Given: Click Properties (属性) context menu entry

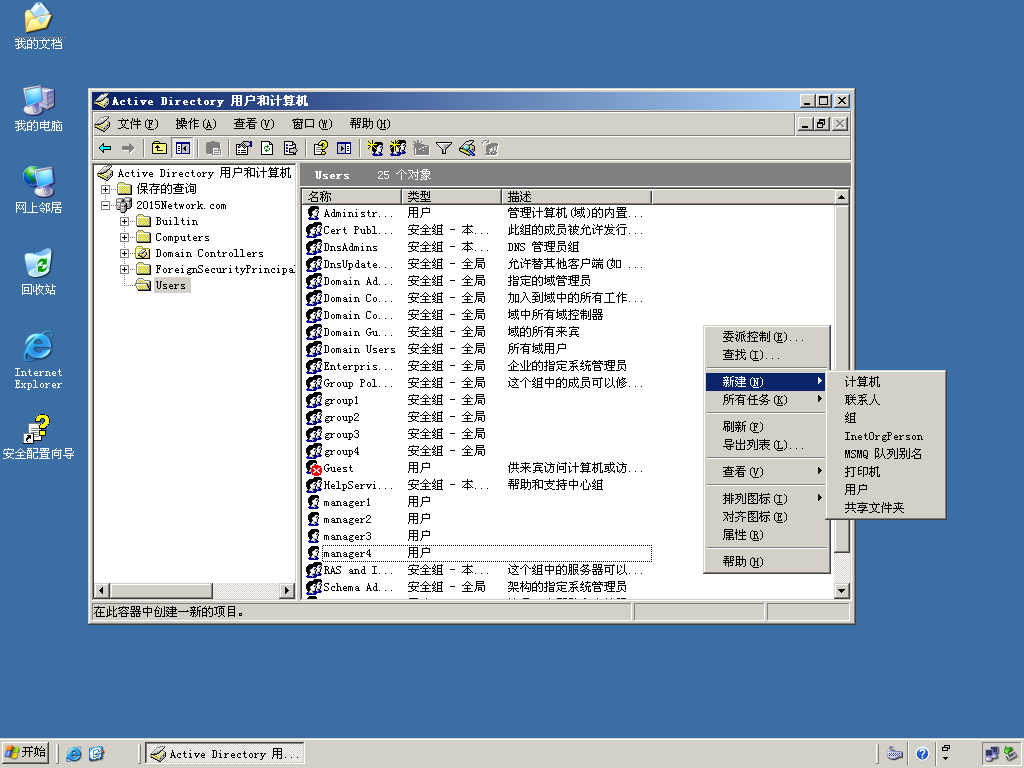Looking at the screenshot, I should click(766, 535).
